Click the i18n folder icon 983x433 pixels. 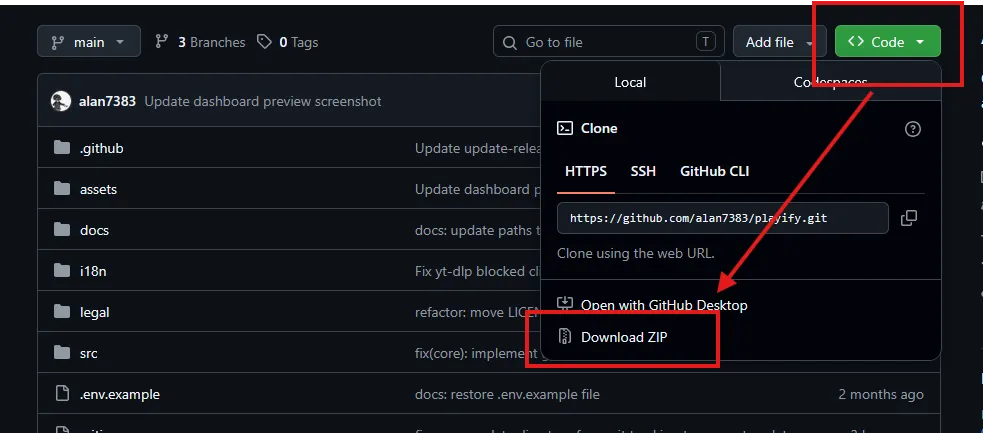pos(61,271)
